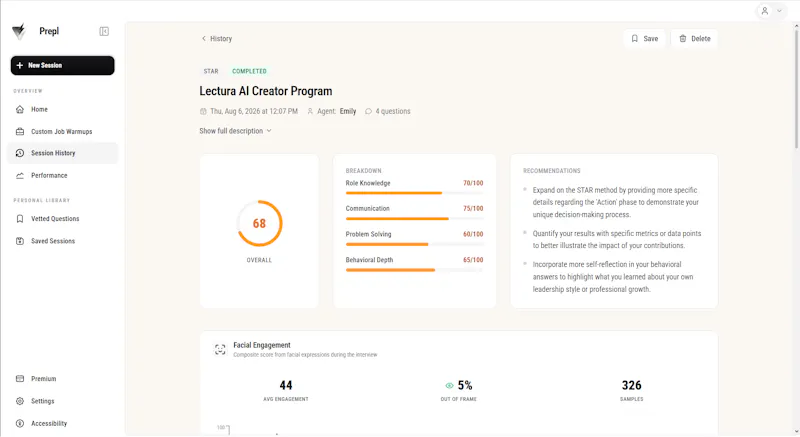Click the recommendation about the STAR method
Screen dimensions: 800x437
click(x=616, y=202)
